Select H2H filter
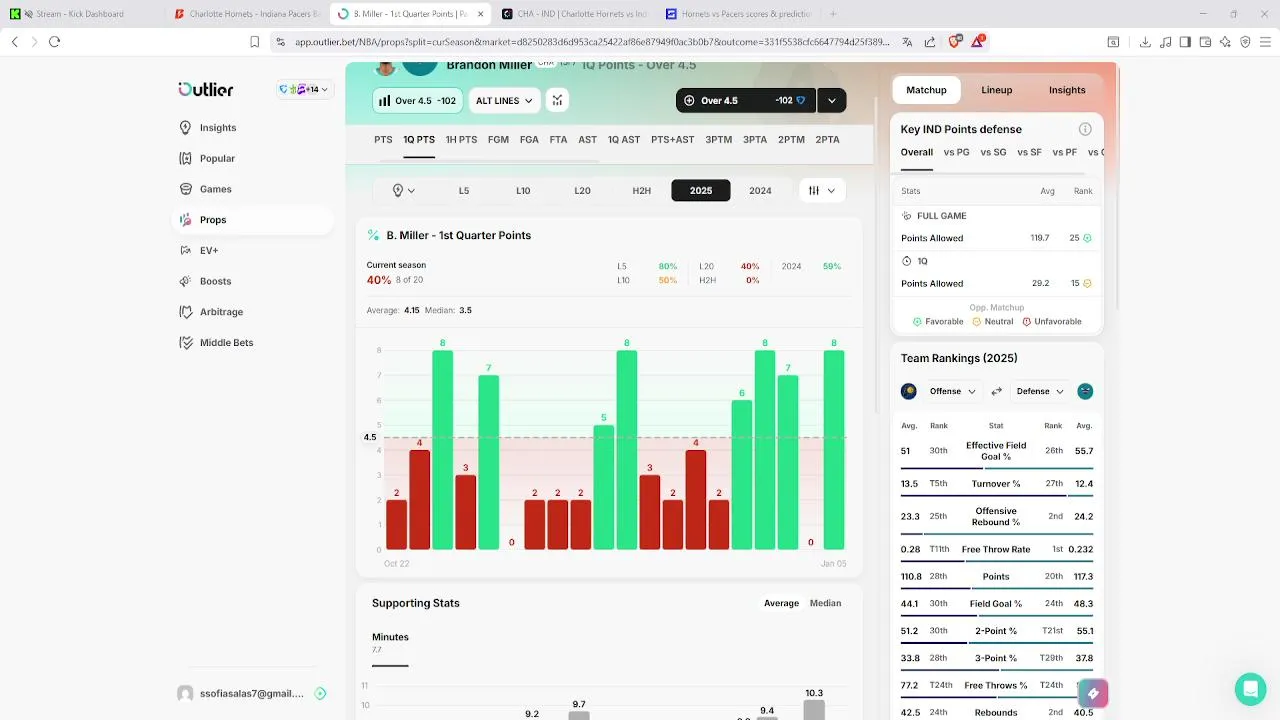 pyautogui.click(x=642, y=191)
